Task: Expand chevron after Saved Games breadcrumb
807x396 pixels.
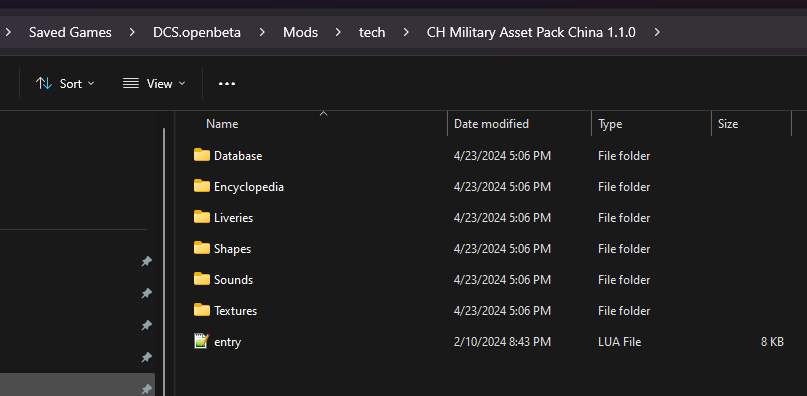Action: click(x=132, y=32)
